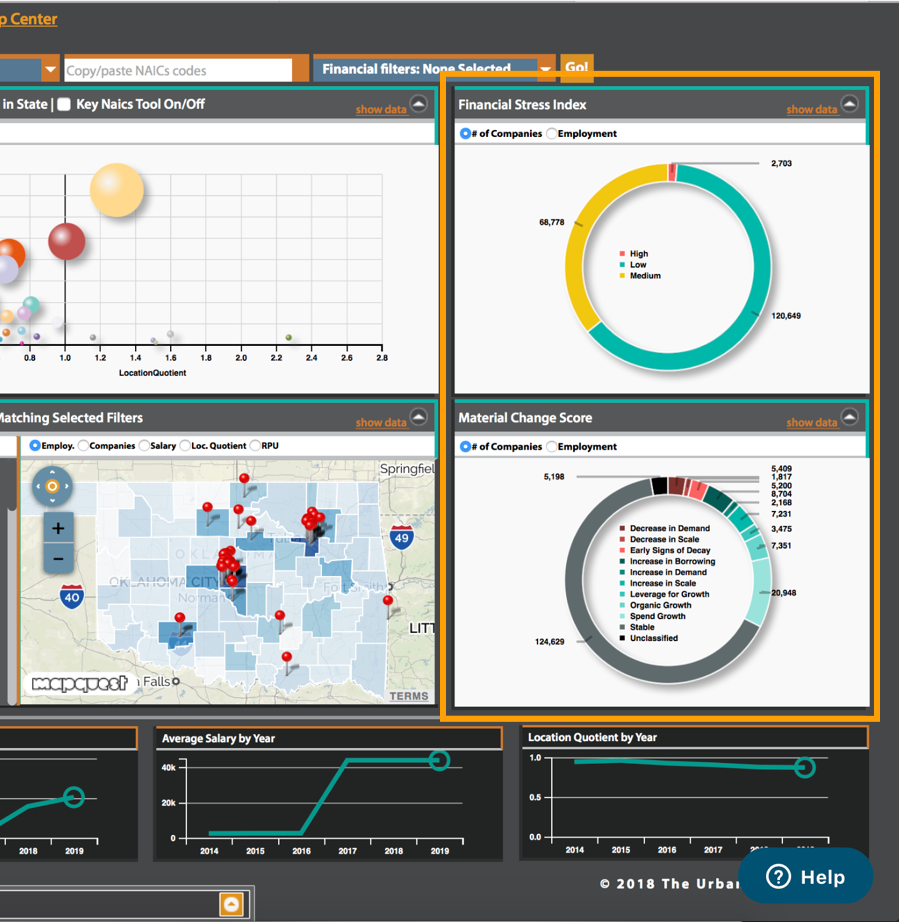Image resolution: width=899 pixels, height=922 pixels.
Task: Collapse the bubble chart panel arrow
Action: click(418, 104)
